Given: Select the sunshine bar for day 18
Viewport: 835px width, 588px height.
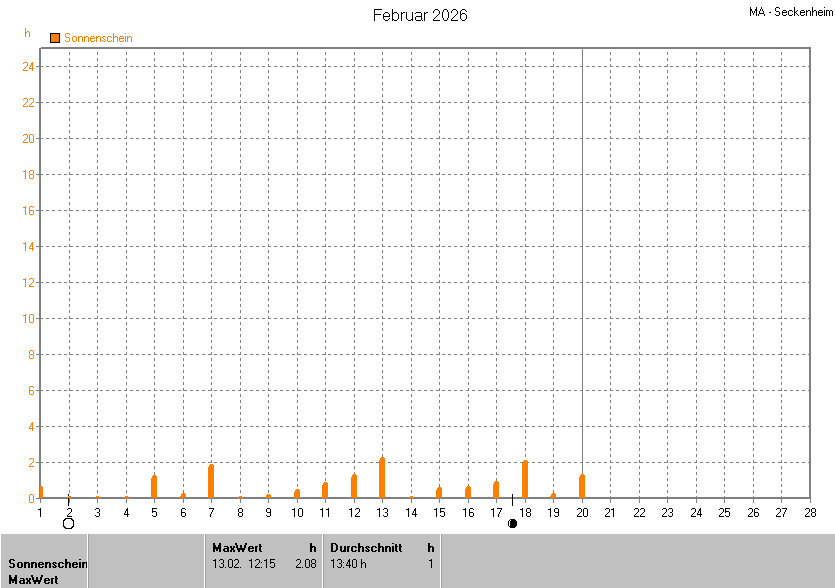Looking at the screenshot, I should coord(525,480).
